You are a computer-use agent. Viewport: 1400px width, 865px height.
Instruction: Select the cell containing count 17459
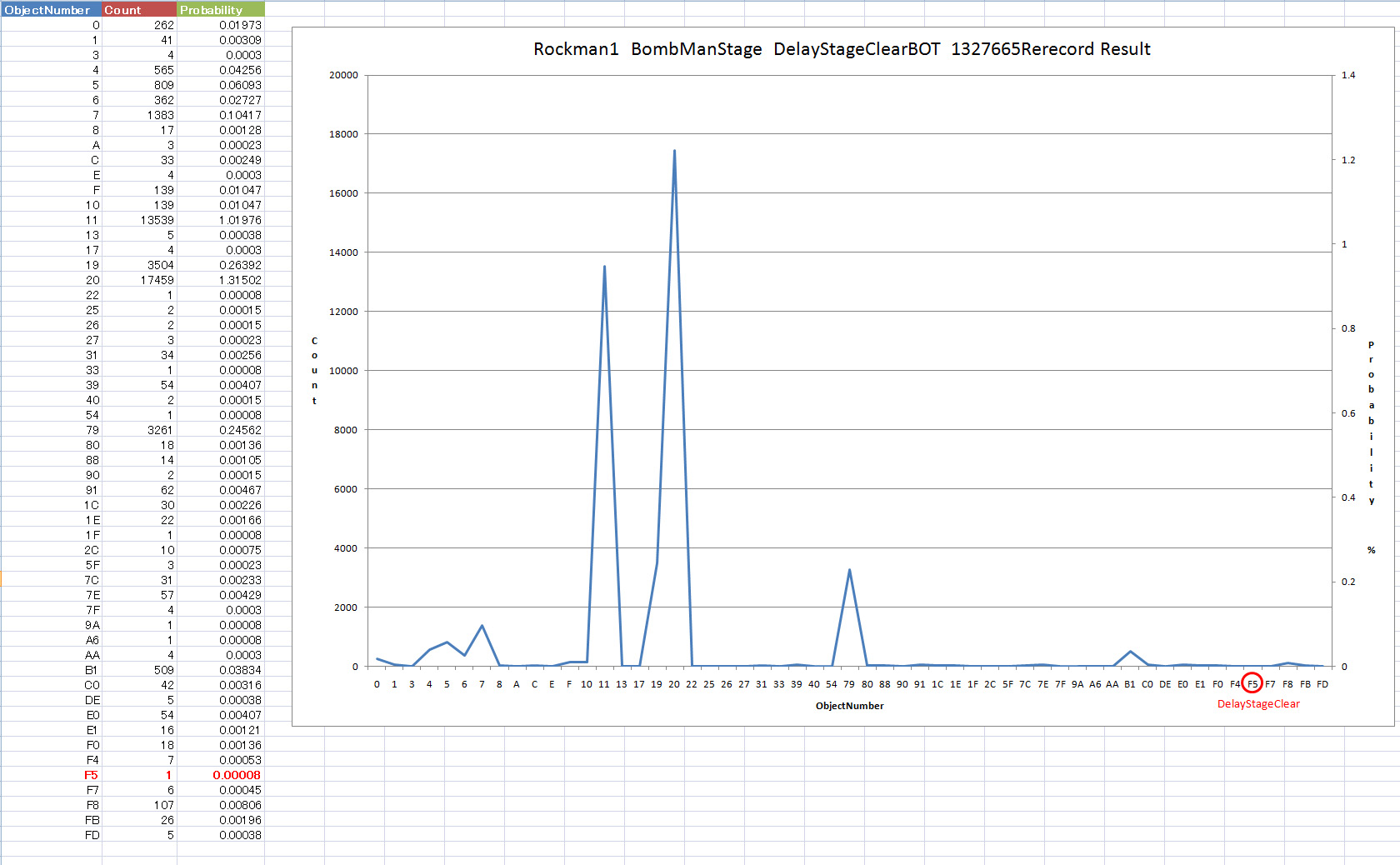coord(138,280)
